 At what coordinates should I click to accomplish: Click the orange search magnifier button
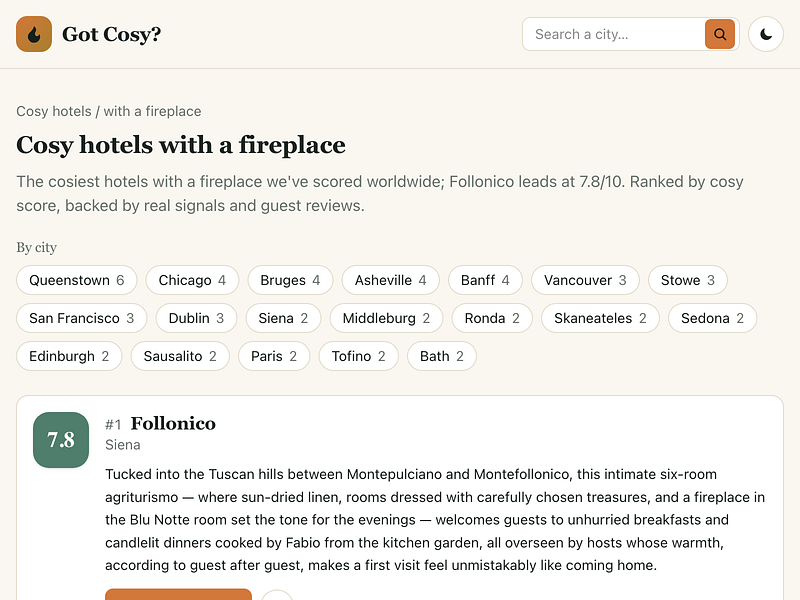pos(719,34)
